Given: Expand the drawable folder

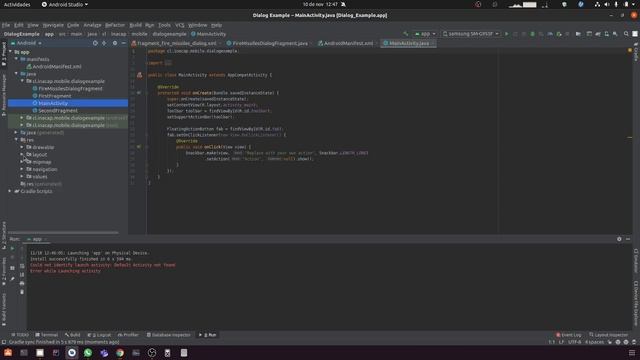Looking at the screenshot, I should (x=22, y=147).
